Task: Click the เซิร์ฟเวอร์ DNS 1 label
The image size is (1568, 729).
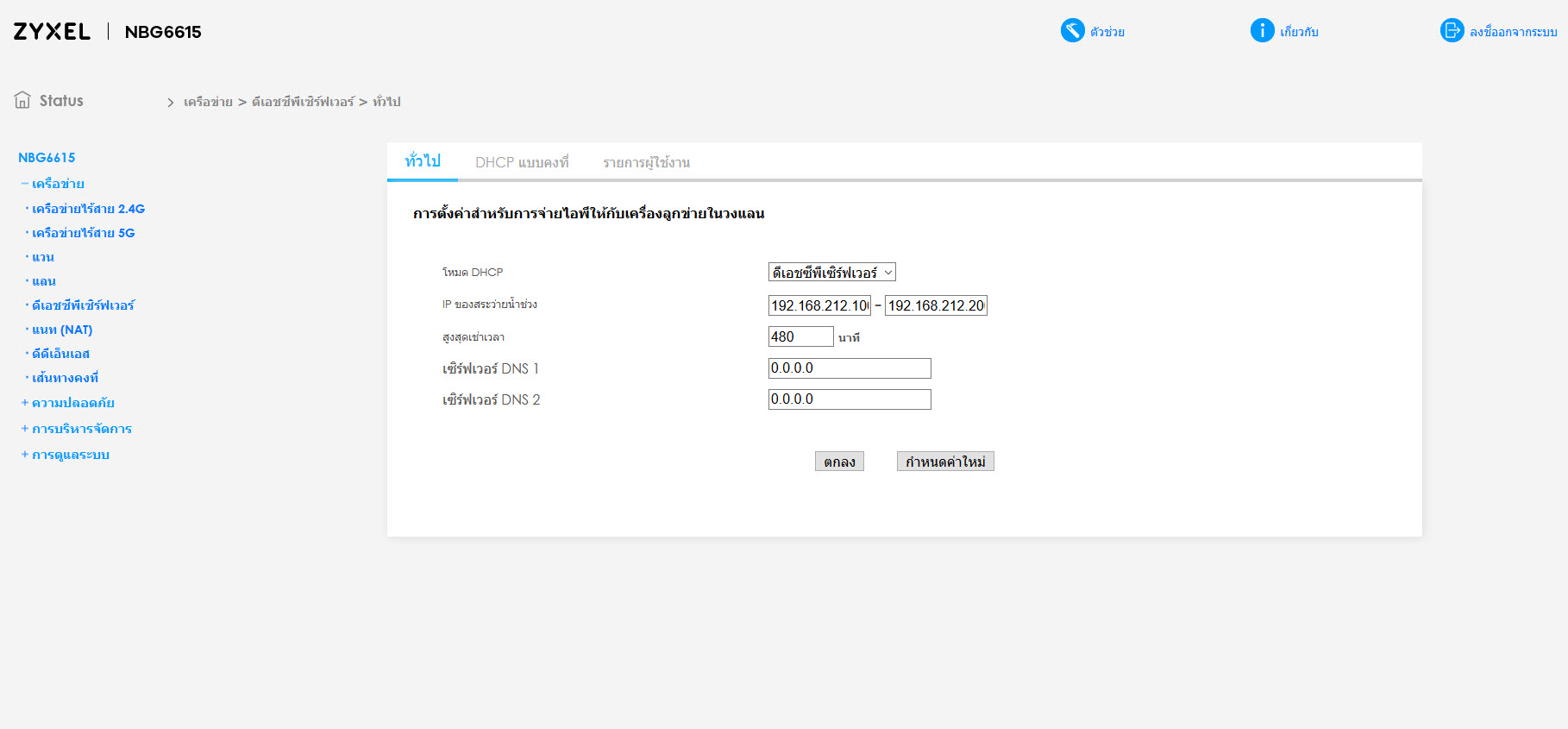Action: click(x=491, y=368)
